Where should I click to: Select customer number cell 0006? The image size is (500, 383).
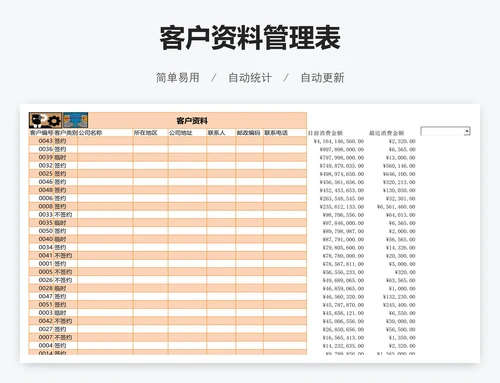tap(46, 198)
